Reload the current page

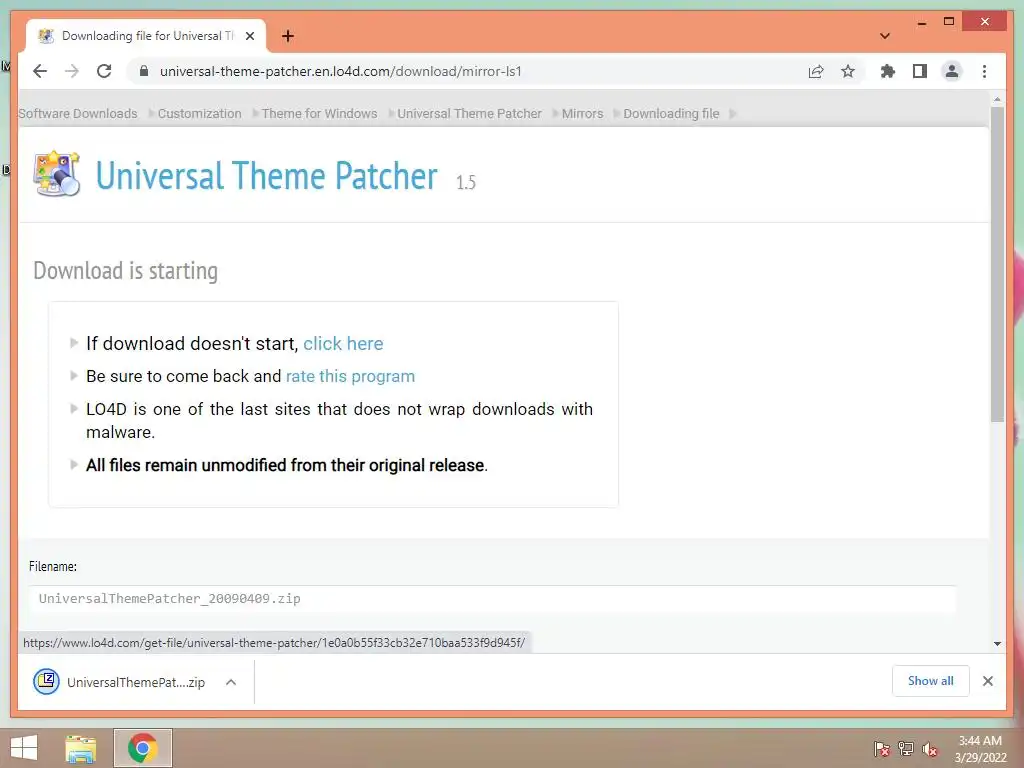point(104,71)
